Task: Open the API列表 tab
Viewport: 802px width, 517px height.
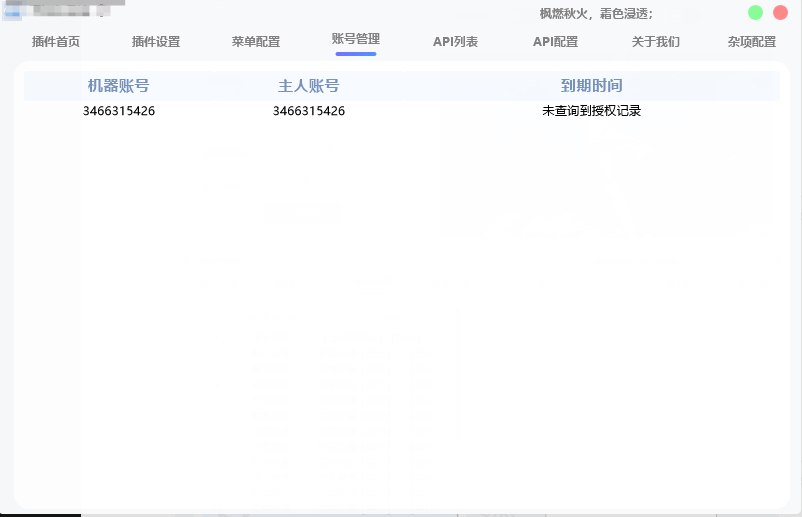Action: pos(455,41)
